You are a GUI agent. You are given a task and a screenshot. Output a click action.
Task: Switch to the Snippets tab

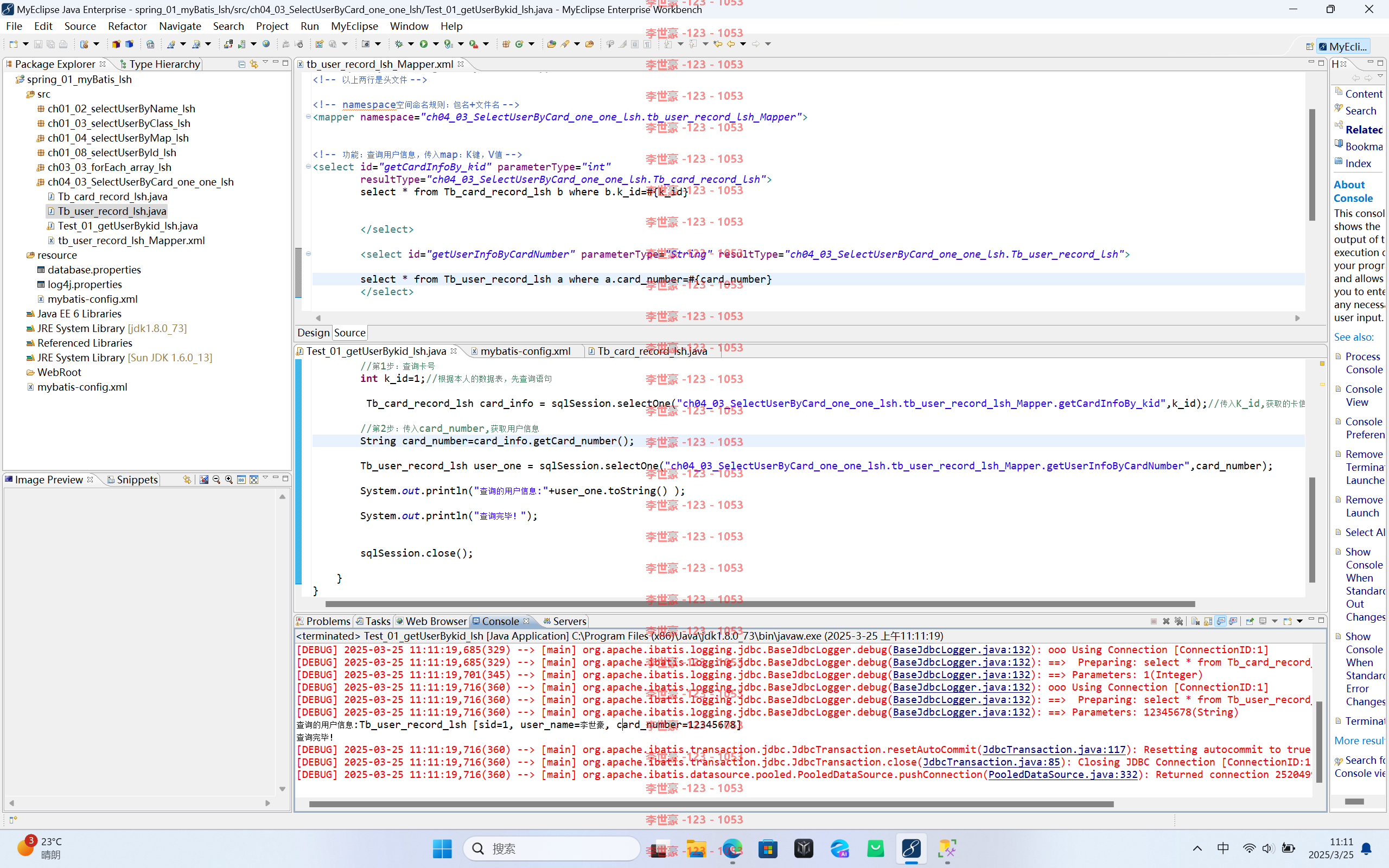click(132, 480)
